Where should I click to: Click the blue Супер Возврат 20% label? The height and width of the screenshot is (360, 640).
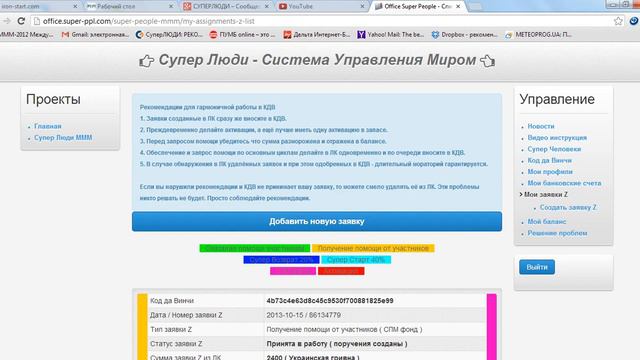[281, 260]
